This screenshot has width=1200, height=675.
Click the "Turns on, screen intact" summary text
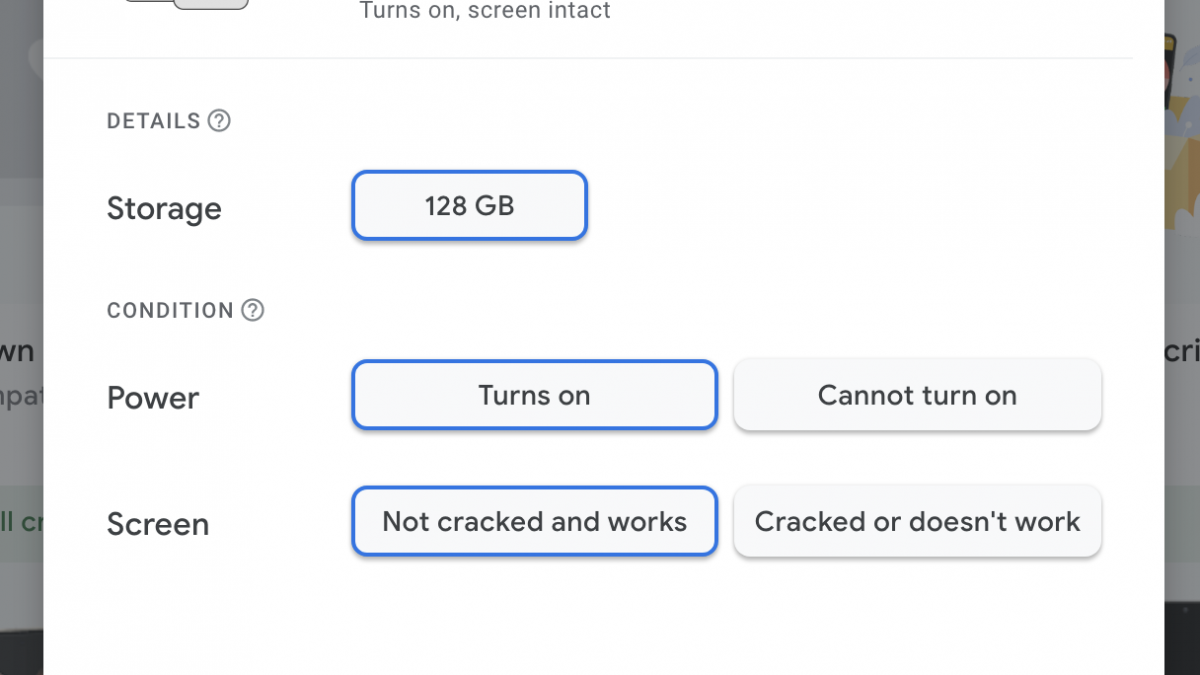coord(485,11)
